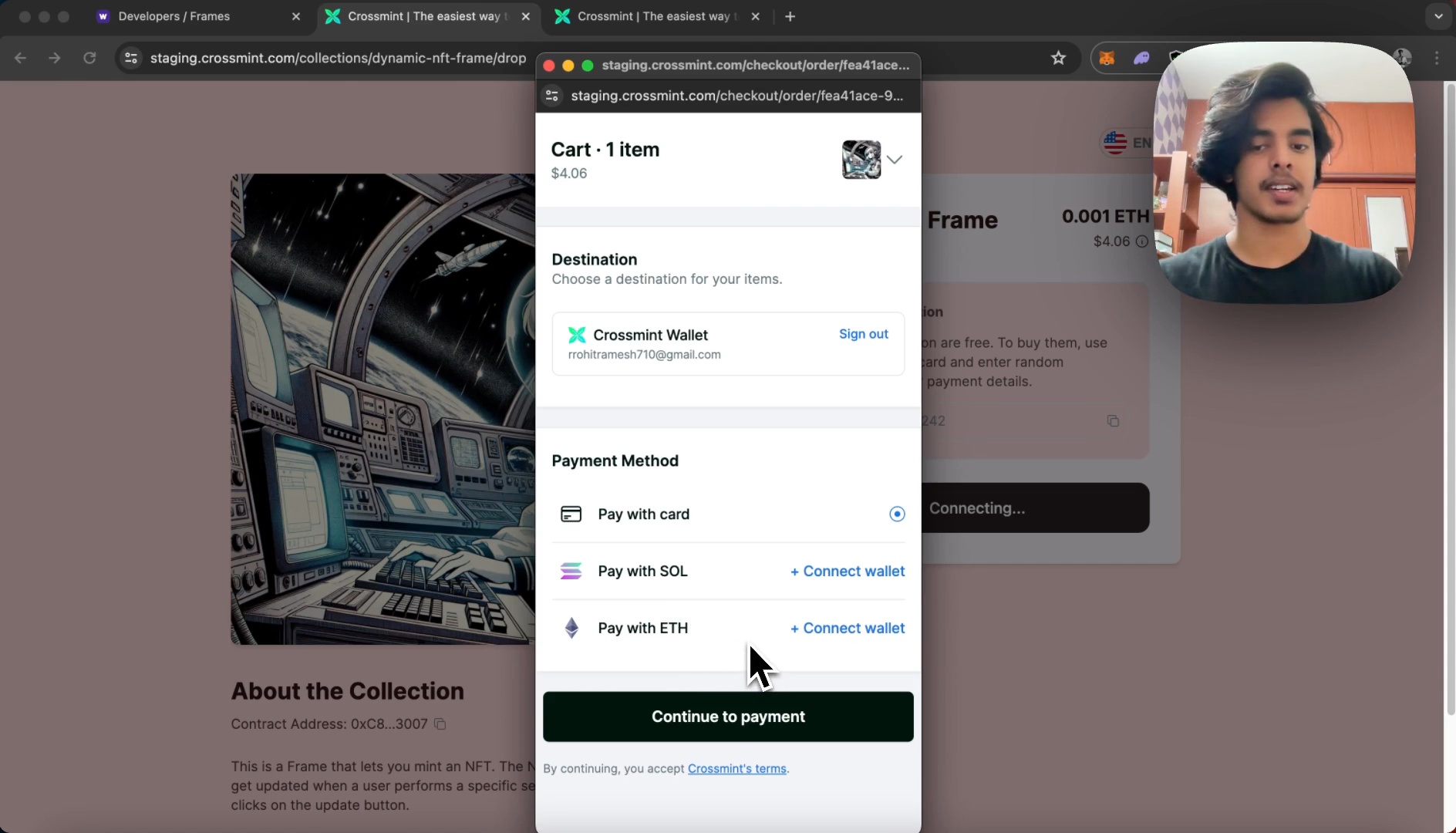Open Phantom wallet extension icon
This screenshot has height=833, width=1456.
(1141, 58)
